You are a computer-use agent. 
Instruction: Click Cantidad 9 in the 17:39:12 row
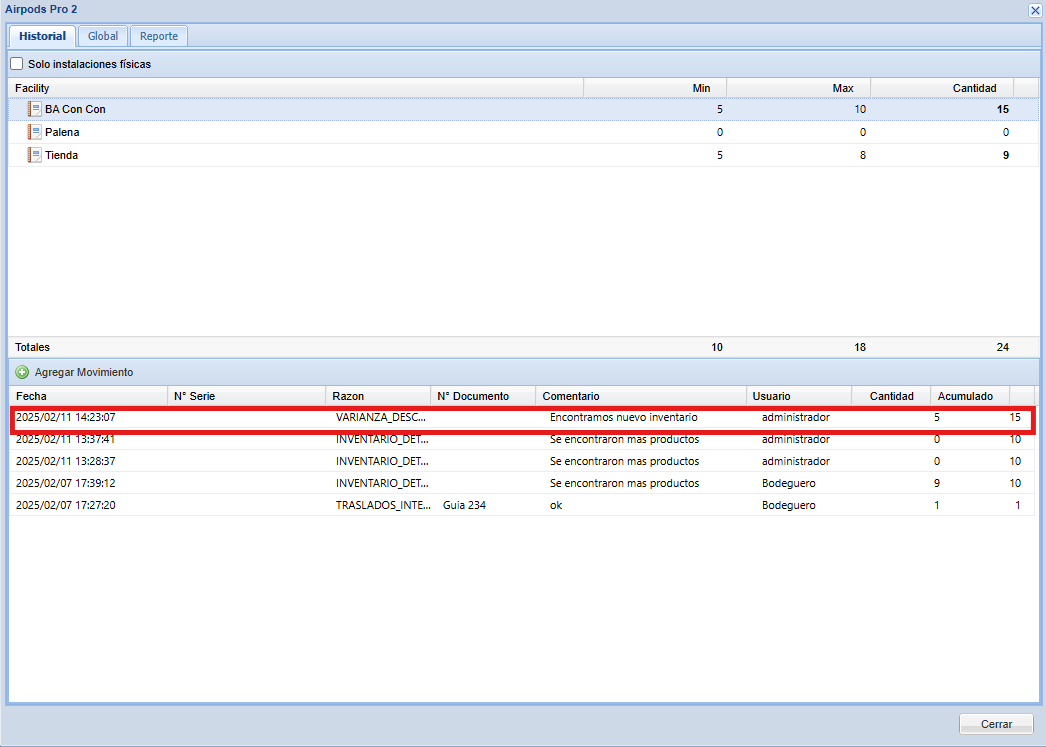tap(937, 484)
